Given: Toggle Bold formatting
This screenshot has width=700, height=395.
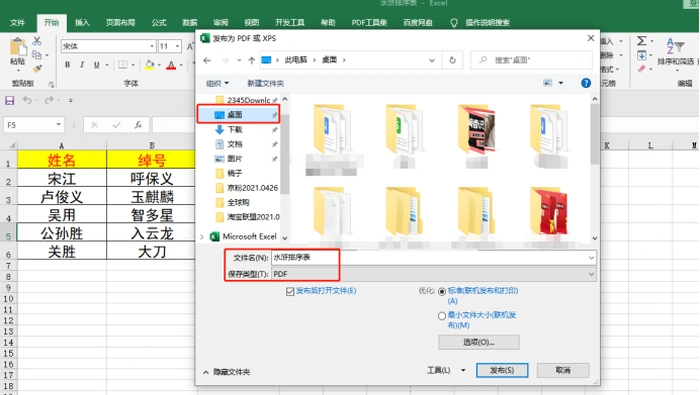Looking at the screenshot, I should [67, 65].
